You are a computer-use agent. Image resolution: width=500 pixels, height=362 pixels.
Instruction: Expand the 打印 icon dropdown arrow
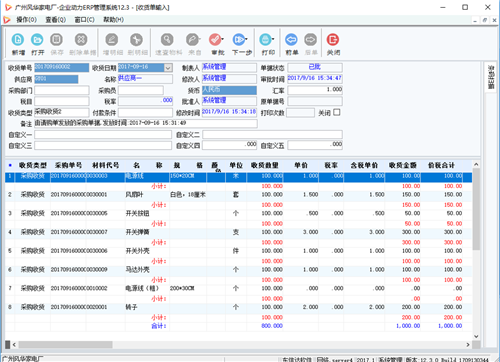click(273, 39)
